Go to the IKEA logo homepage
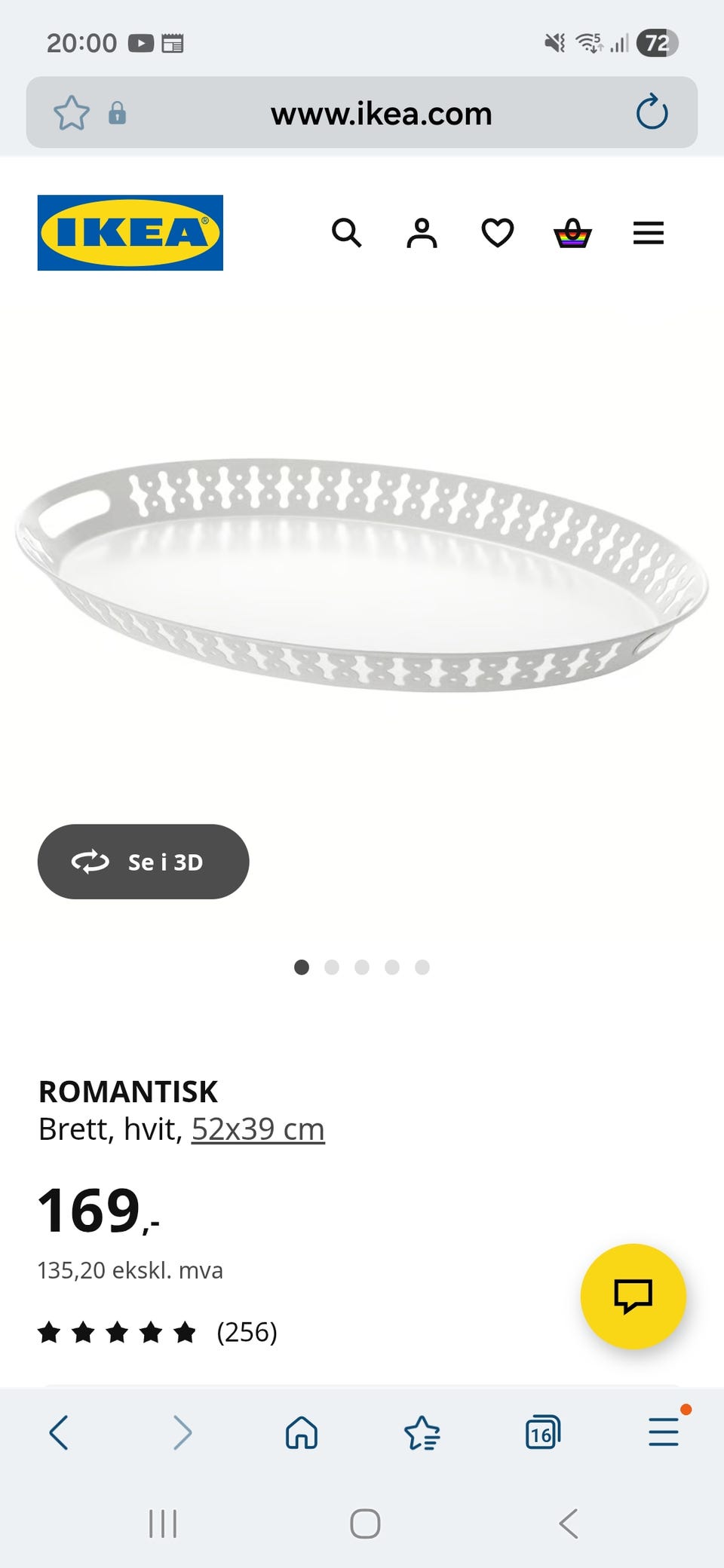 pos(130,233)
